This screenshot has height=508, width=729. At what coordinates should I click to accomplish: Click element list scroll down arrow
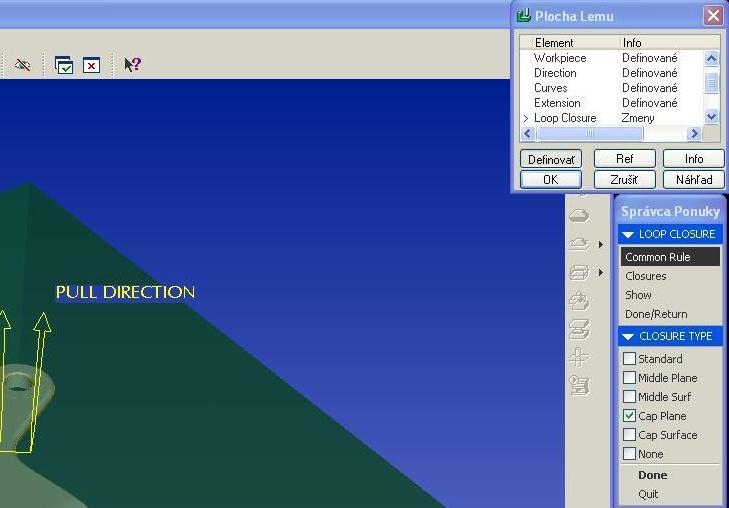(711, 116)
